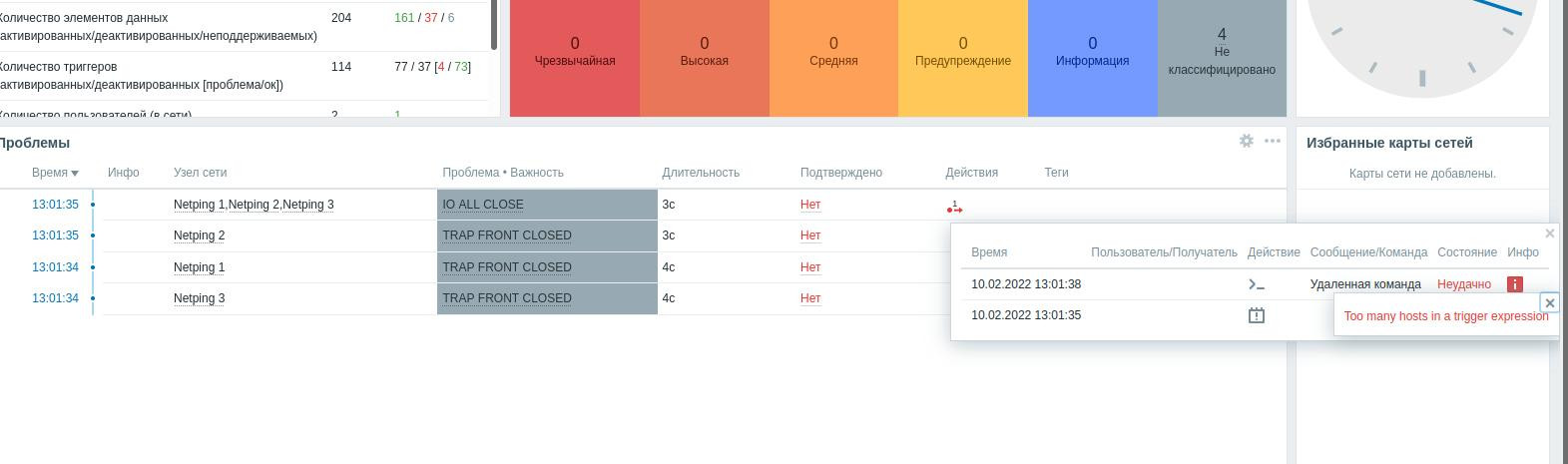Click the Too many hosts error message
Image resolution: width=1568 pixels, height=464 pixels.
[1446, 316]
